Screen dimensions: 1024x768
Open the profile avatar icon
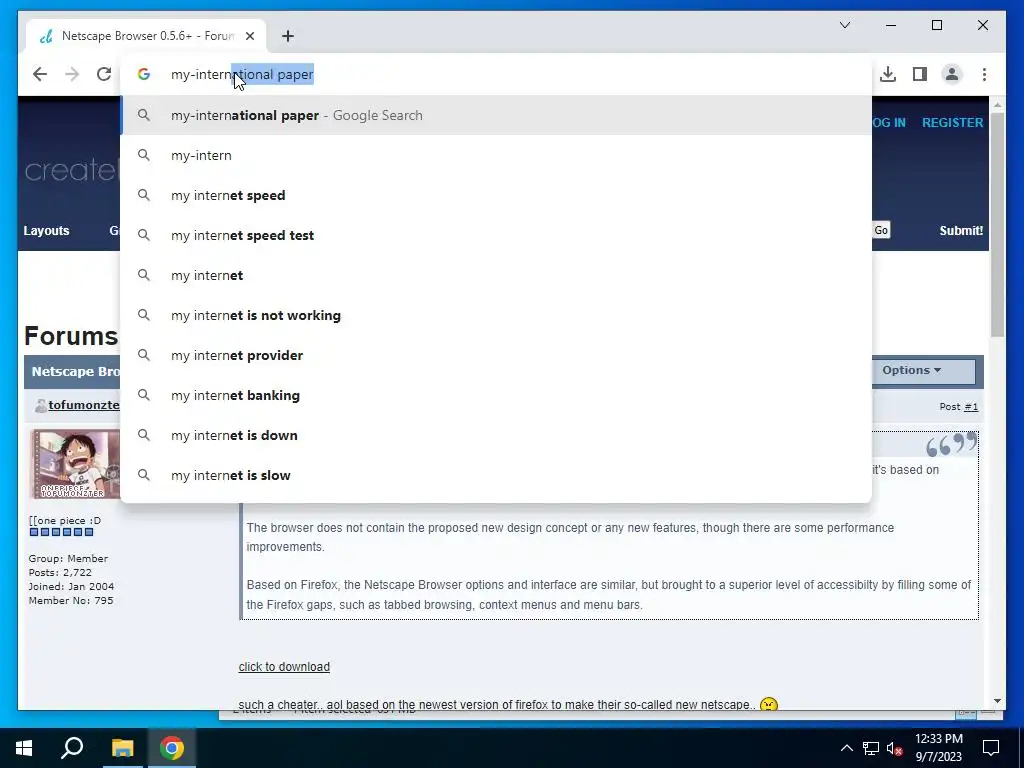[x=952, y=74]
